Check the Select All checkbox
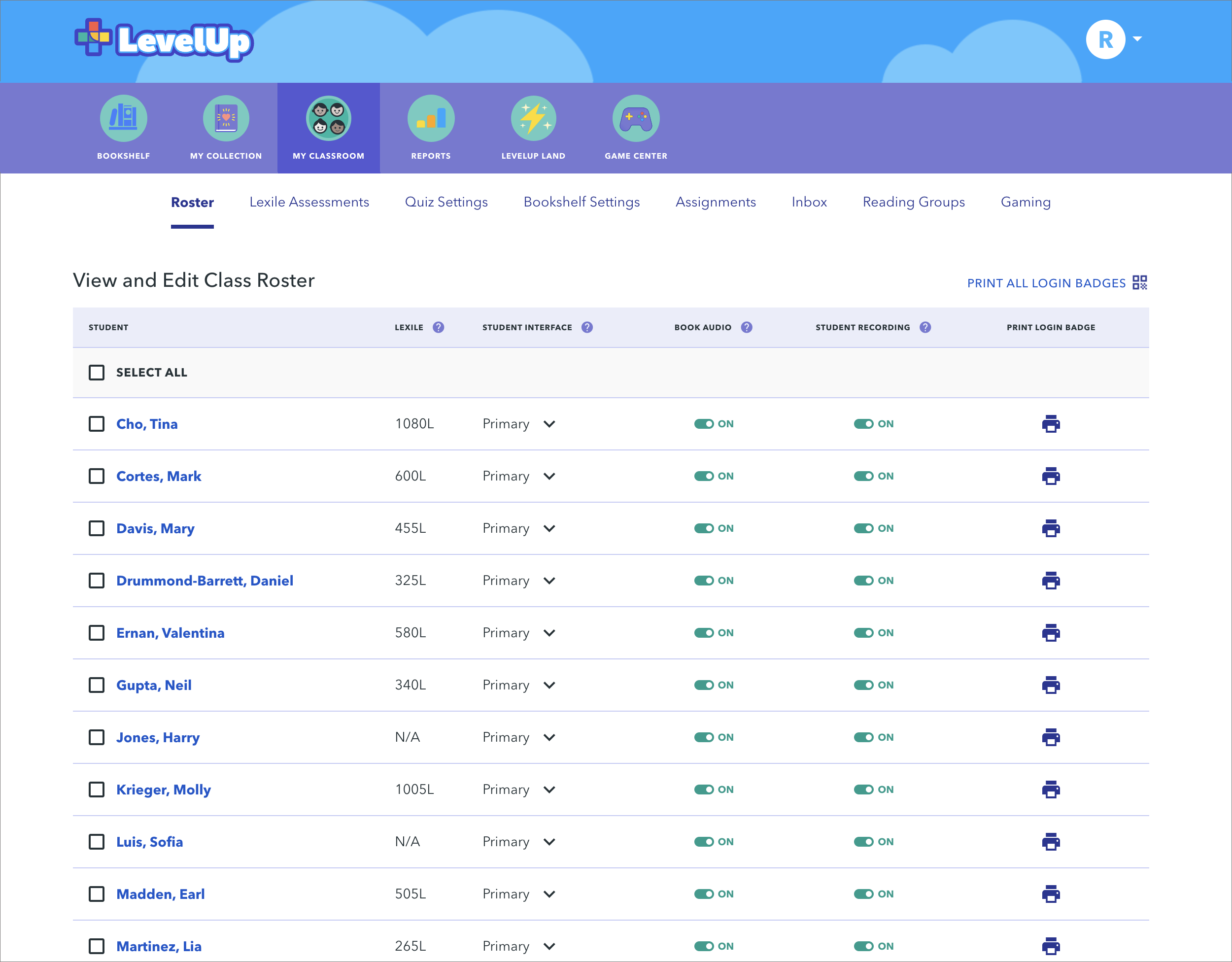 coord(97,373)
